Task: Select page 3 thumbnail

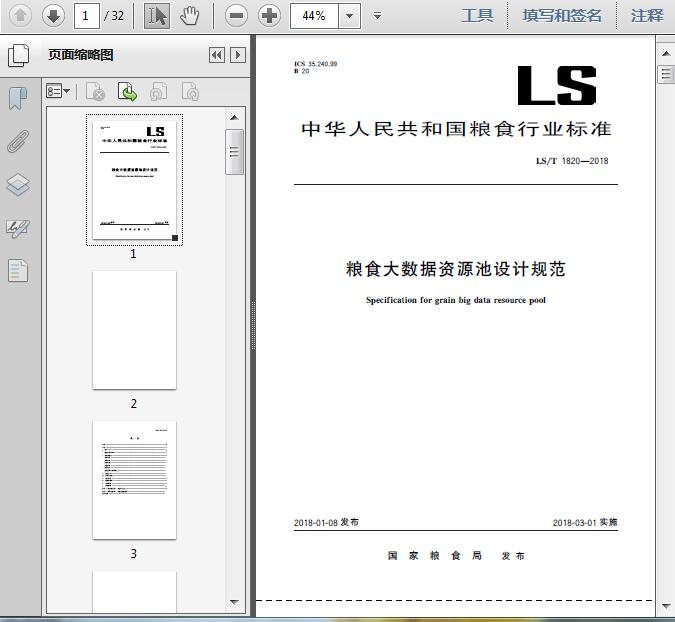Action: (134, 480)
